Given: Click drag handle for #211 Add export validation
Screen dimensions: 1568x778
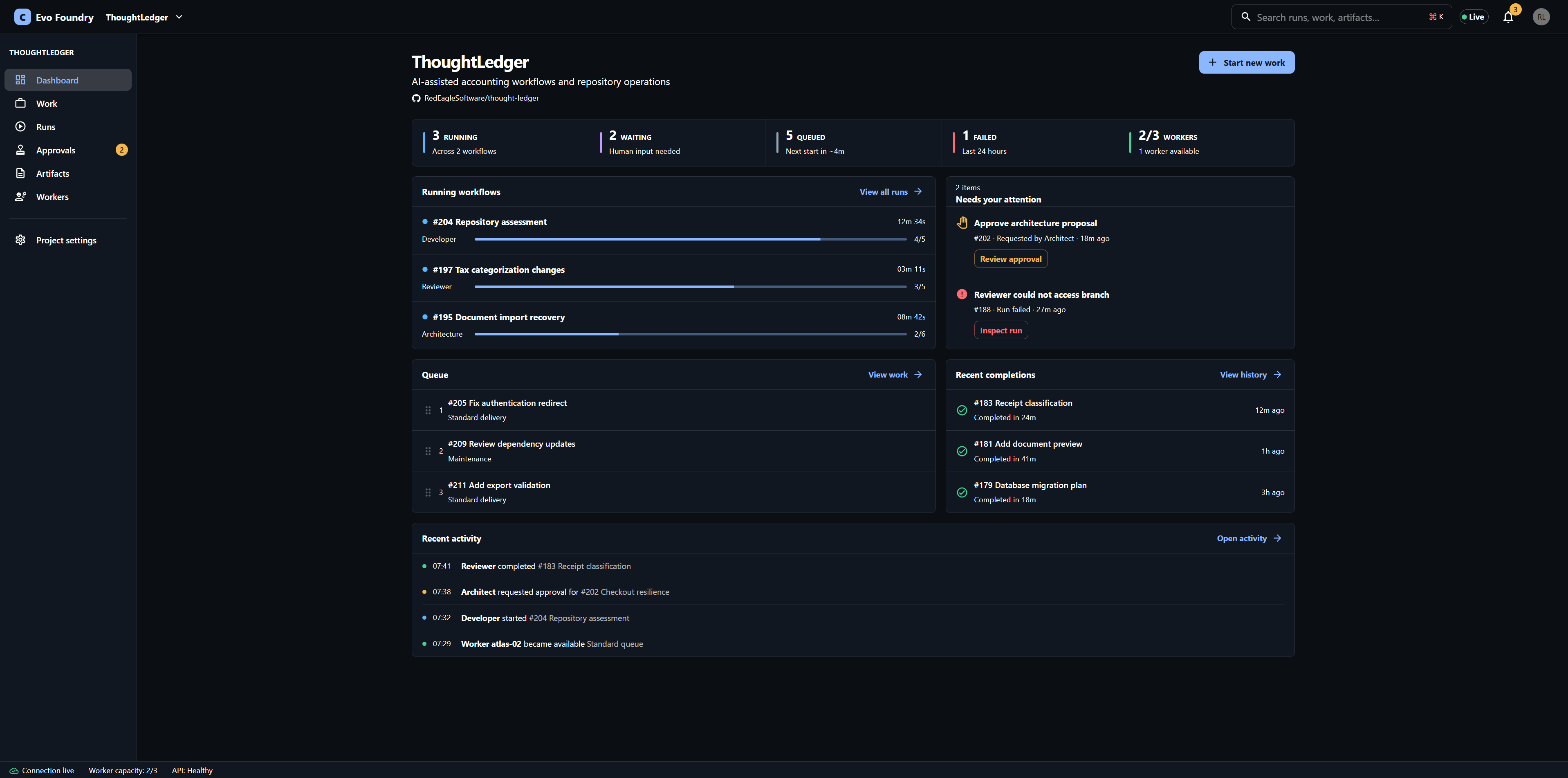Looking at the screenshot, I should (428, 492).
